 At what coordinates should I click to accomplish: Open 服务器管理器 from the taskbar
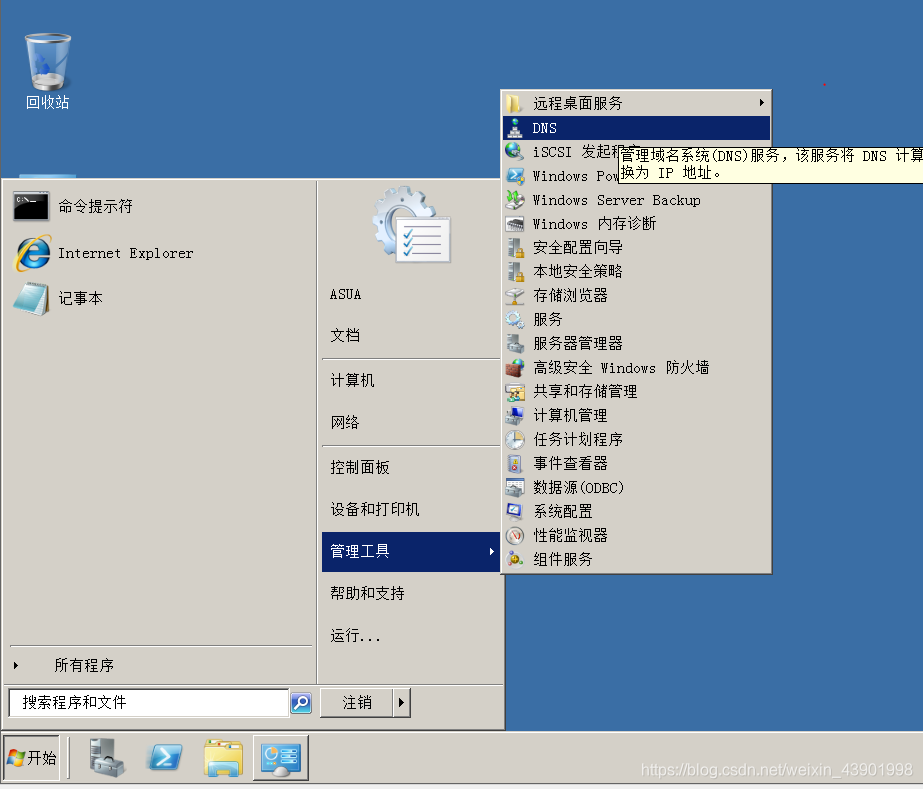click(x=106, y=758)
